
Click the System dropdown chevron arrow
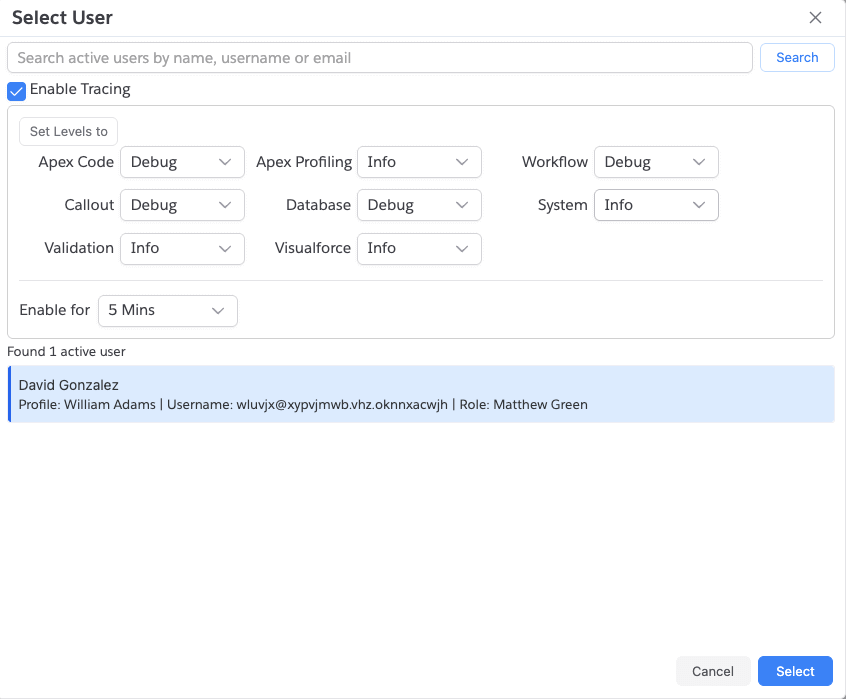point(699,205)
